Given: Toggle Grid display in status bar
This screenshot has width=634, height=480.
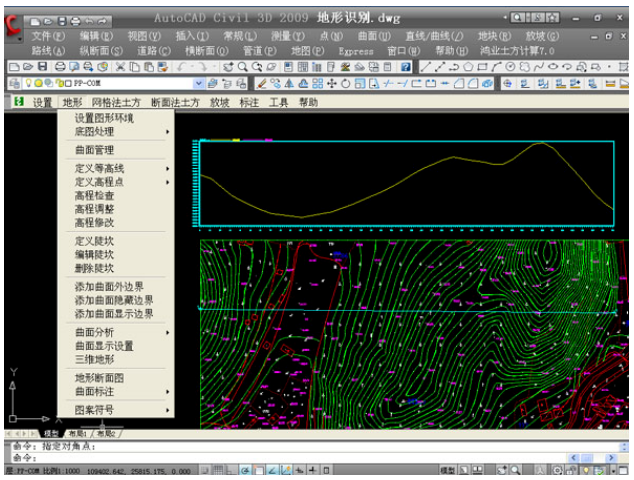Looking at the screenshot, I should point(218,470).
